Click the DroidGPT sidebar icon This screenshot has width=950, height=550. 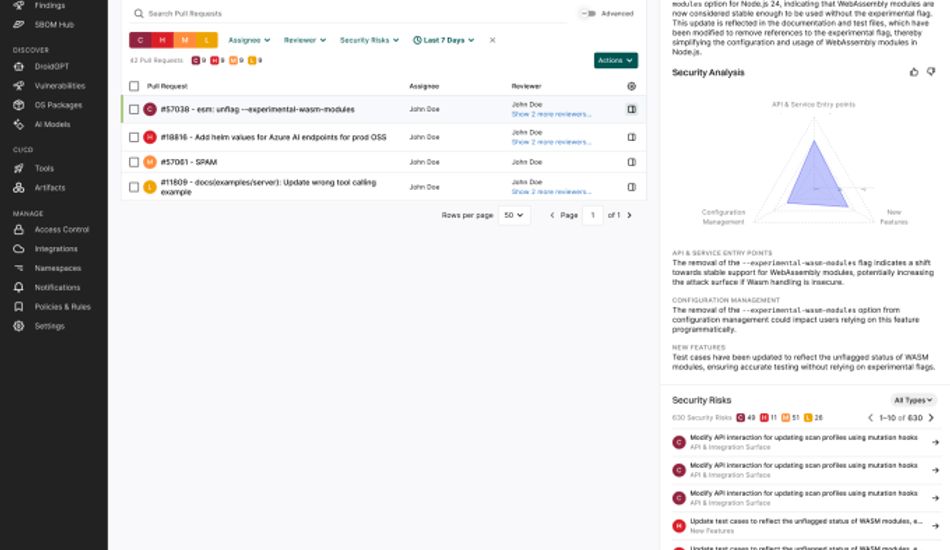19,66
